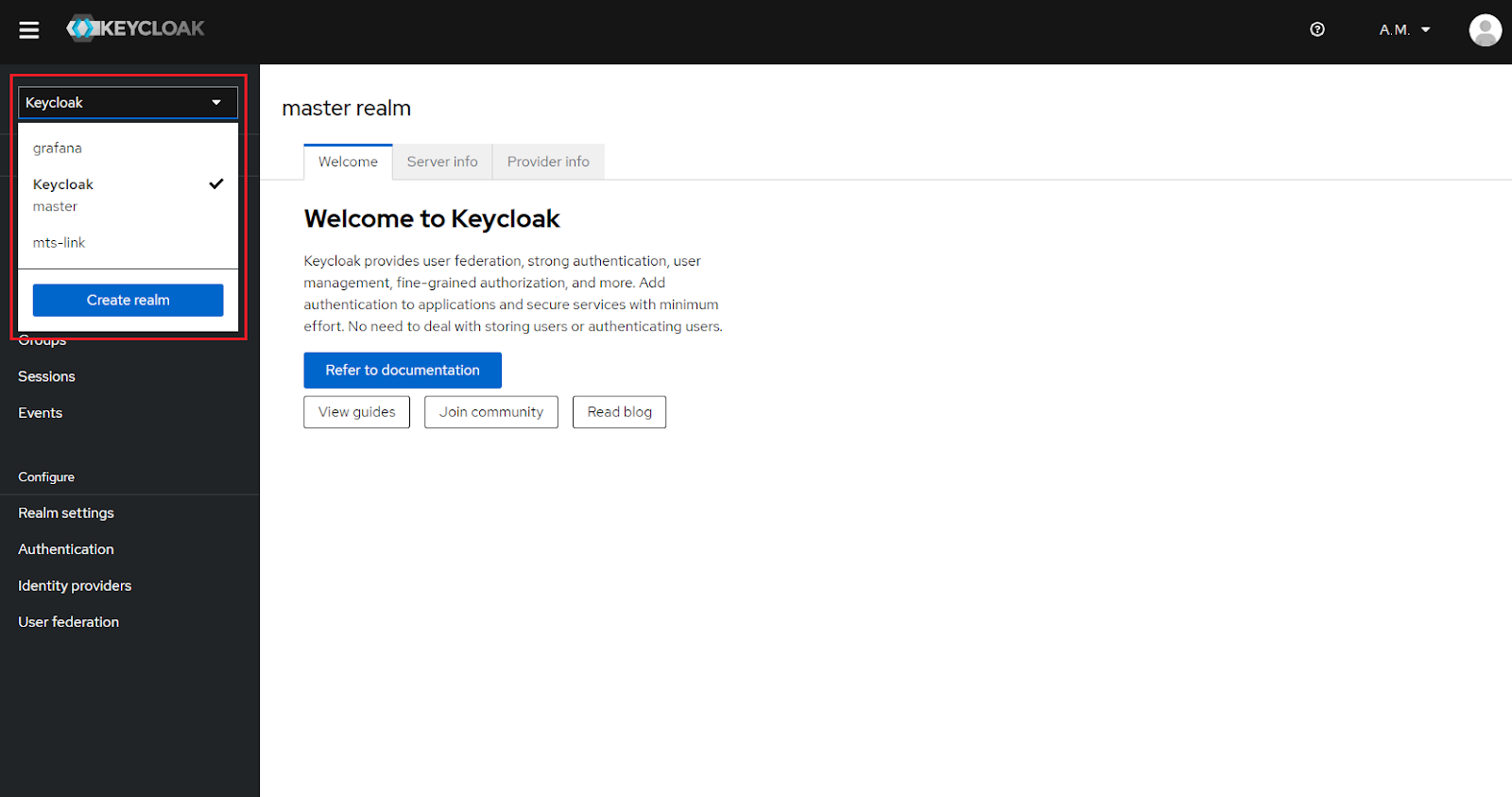Click the Create realm button
The height and width of the screenshot is (797, 1512).
coord(128,300)
